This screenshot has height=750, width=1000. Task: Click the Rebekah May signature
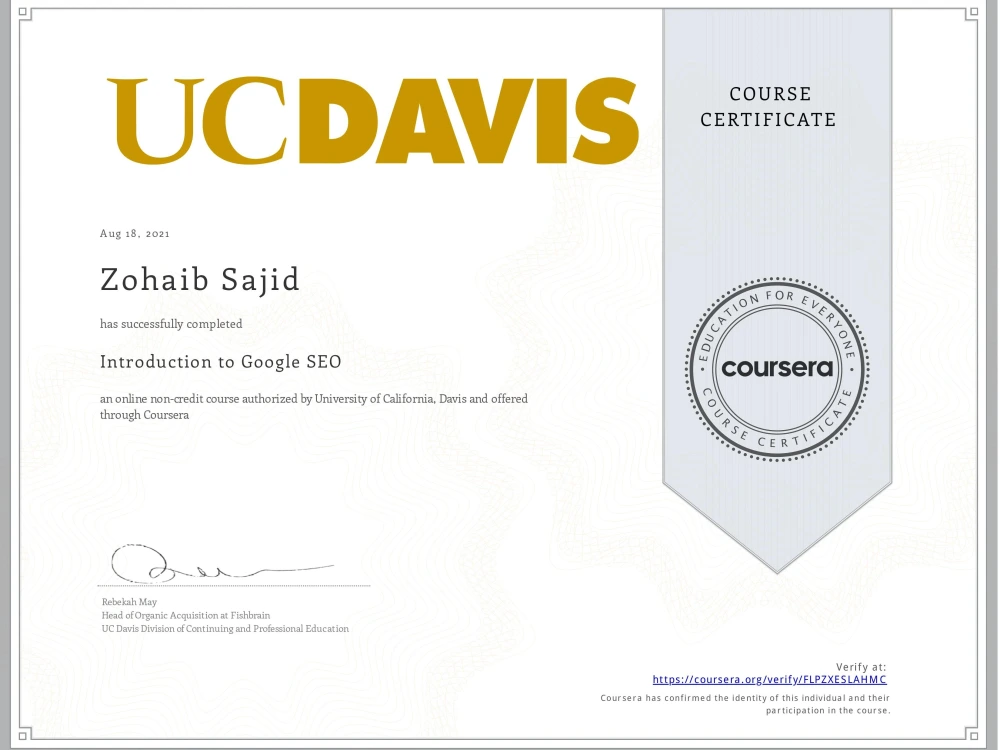221,564
